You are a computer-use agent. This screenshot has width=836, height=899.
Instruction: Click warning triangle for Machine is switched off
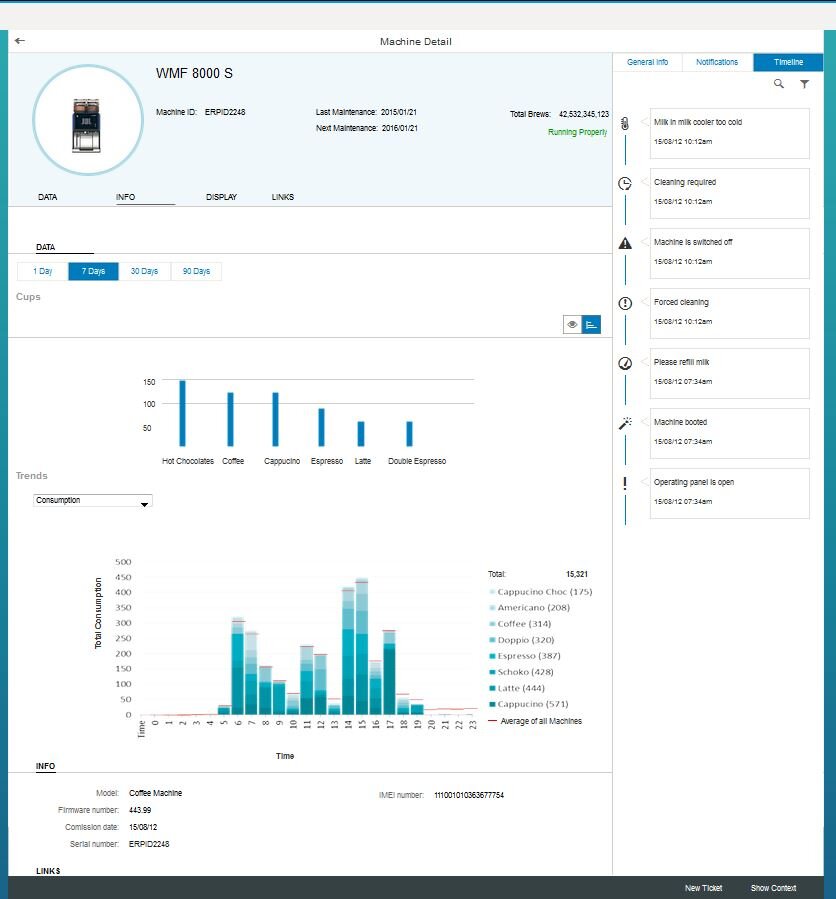point(625,244)
